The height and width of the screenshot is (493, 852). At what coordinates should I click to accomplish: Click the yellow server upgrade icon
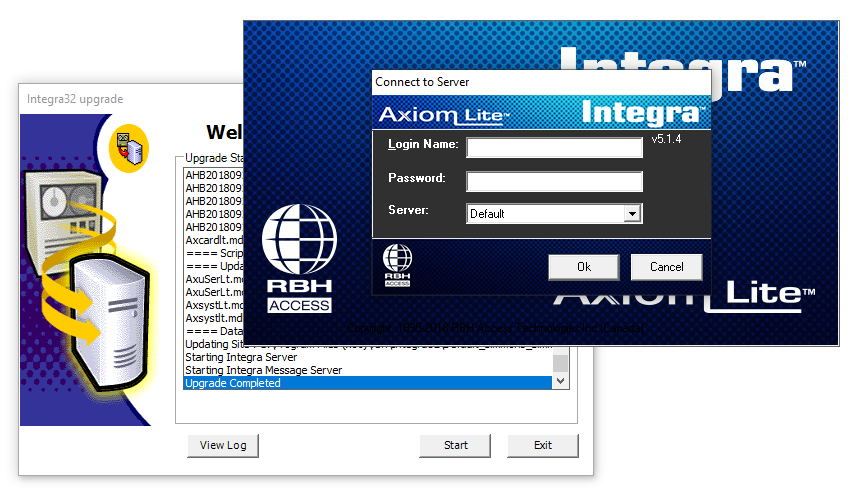tap(129, 148)
